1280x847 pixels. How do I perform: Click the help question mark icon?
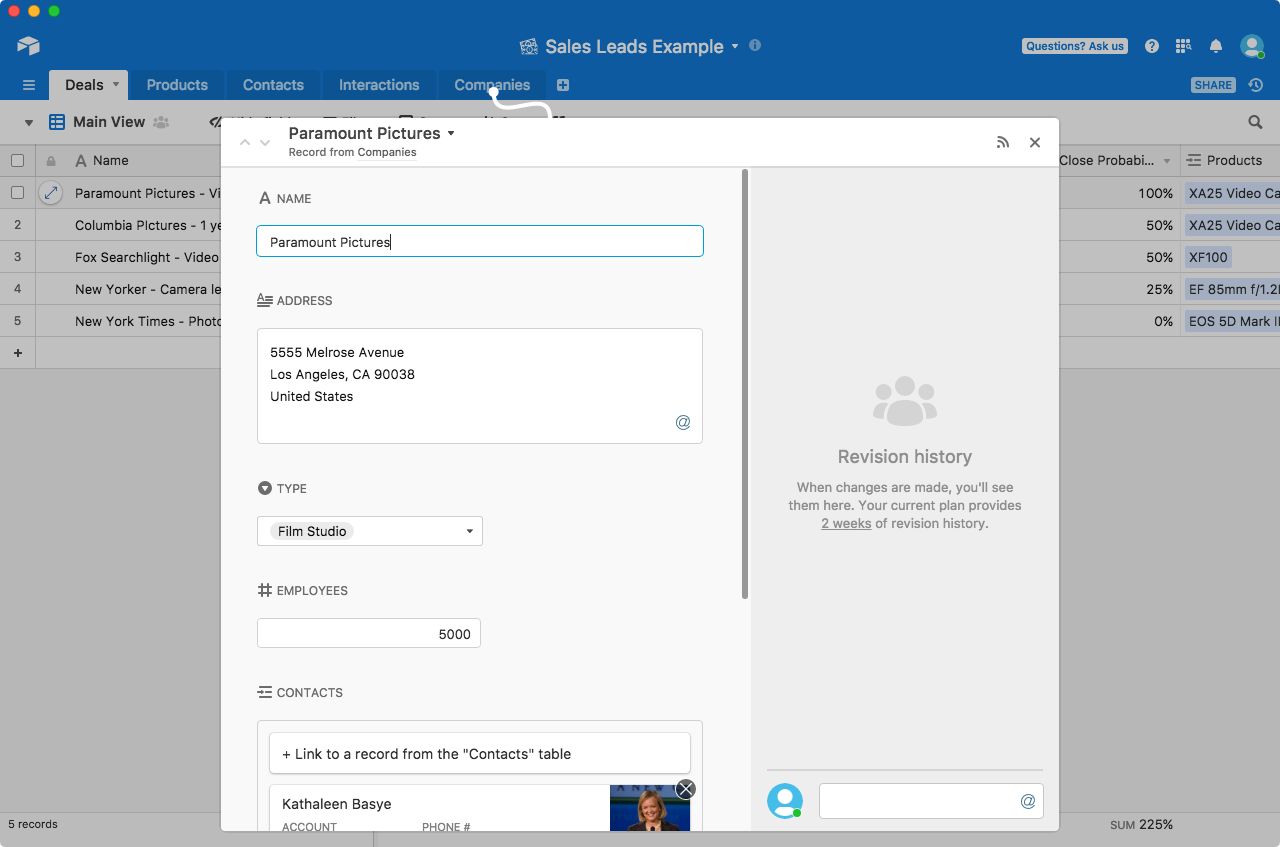point(1152,46)
